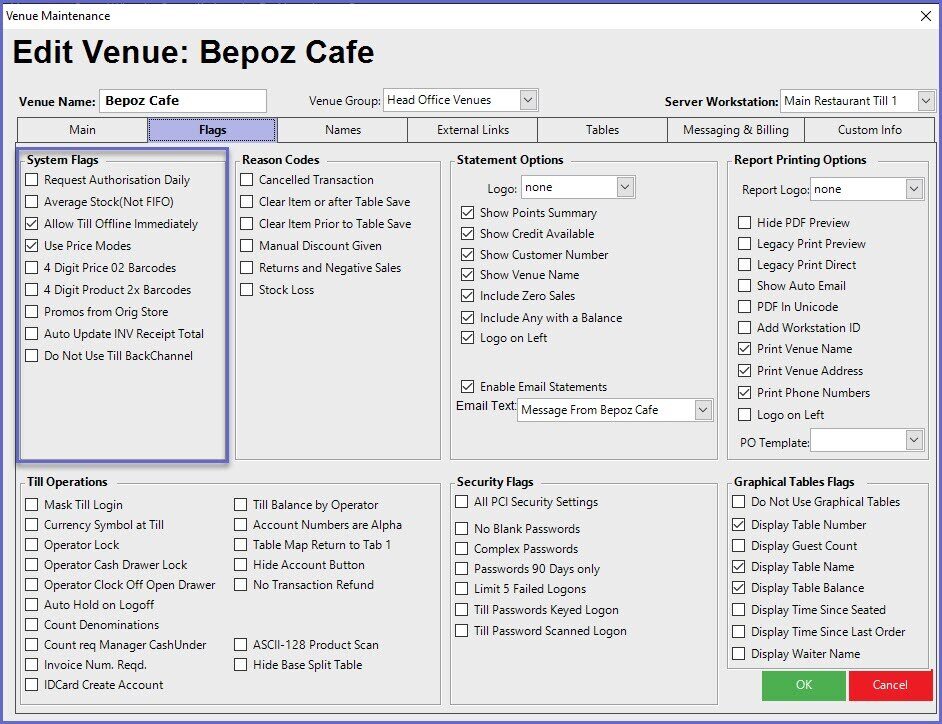Viewport: 942px width, 724px height.
Task: Switch to the Main tab
Action: (82, 130)
